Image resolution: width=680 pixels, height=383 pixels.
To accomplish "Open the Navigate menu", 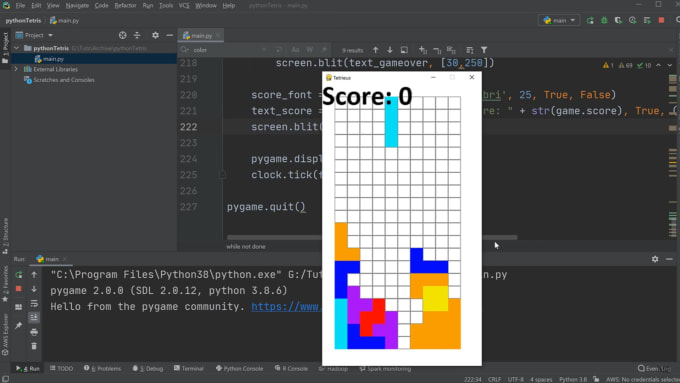I will [x=77, y=6].
